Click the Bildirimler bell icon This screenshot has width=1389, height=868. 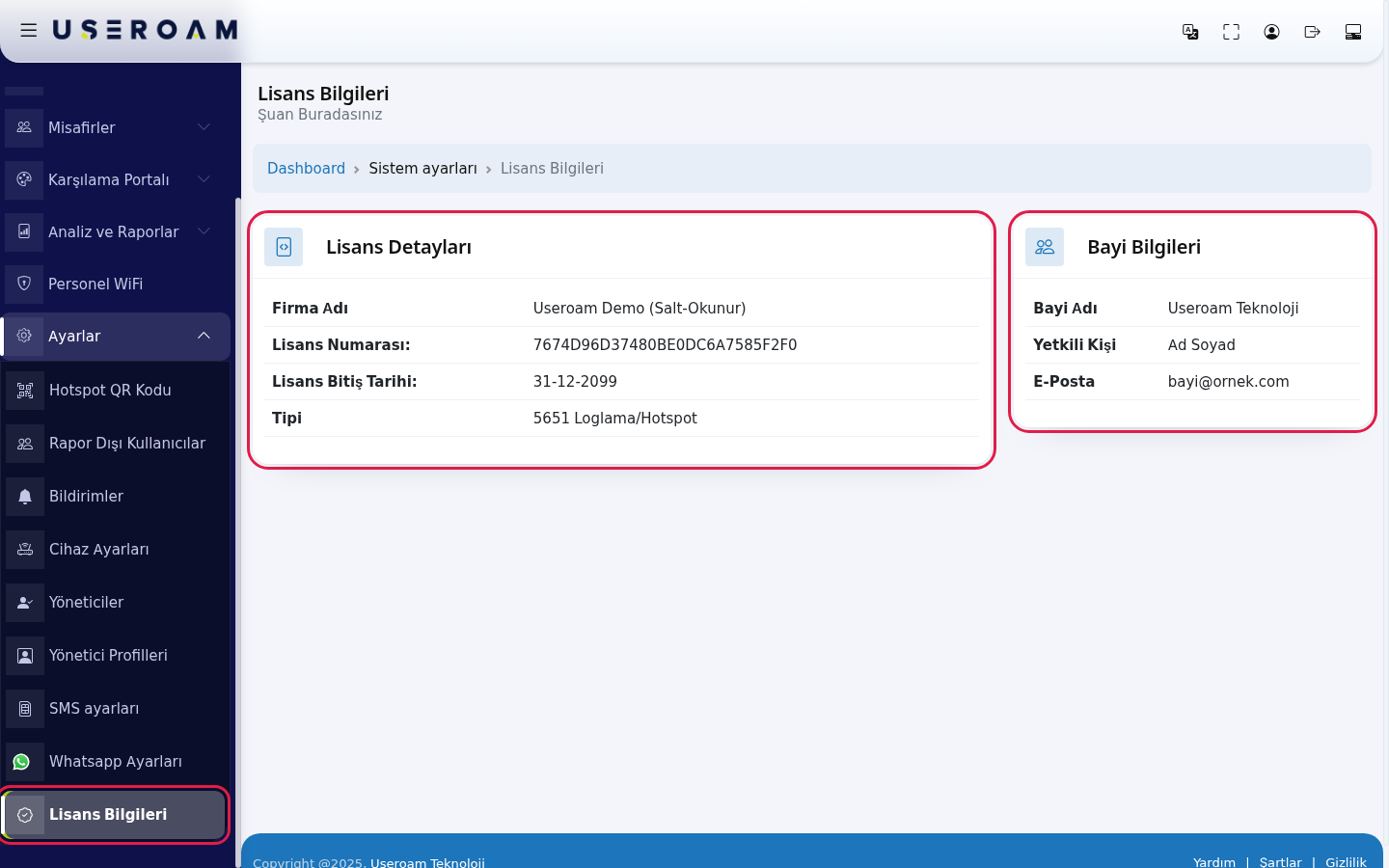pyautogui.click(x=25, y=497)
